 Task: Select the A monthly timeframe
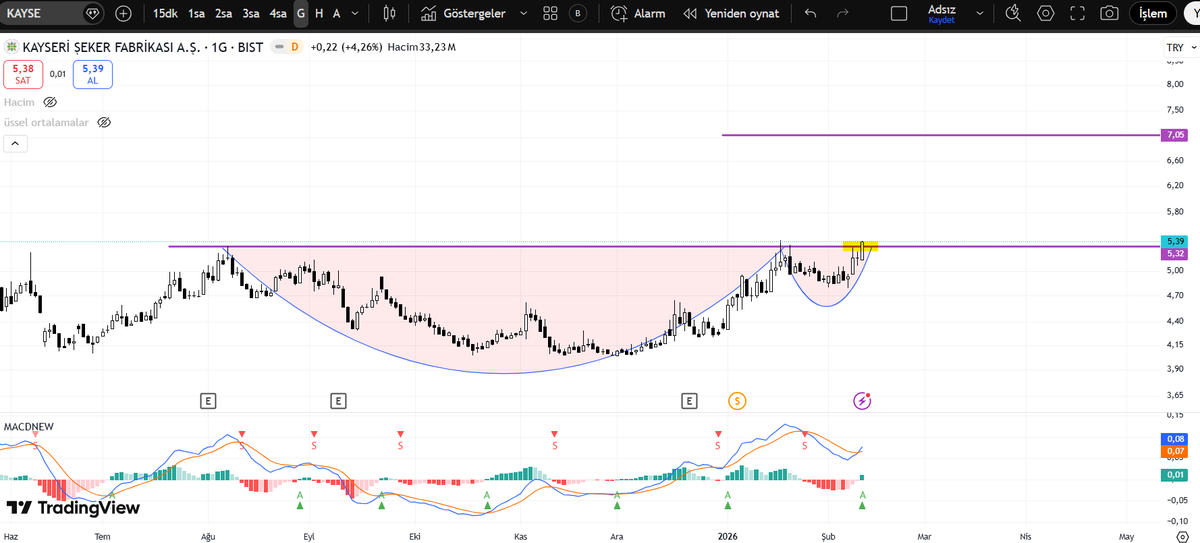[336, 14]
